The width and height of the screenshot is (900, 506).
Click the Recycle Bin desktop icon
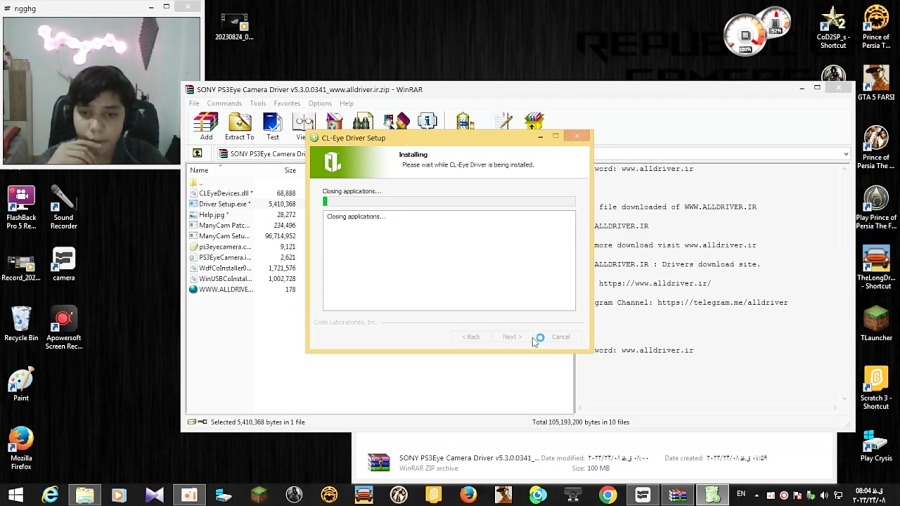(x=21, y=324)
